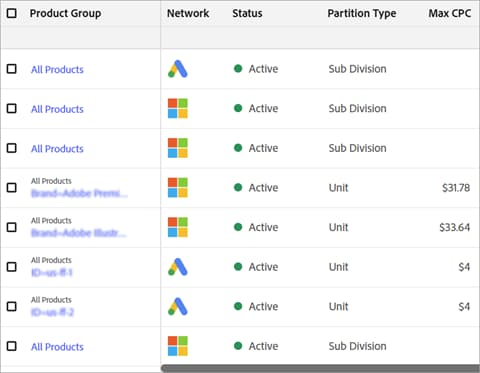The height and width of the screenshot is (373, 480).
Task: Open the Brand=Adobe Illustr... product group link
Action: click(x=79, y=233)
